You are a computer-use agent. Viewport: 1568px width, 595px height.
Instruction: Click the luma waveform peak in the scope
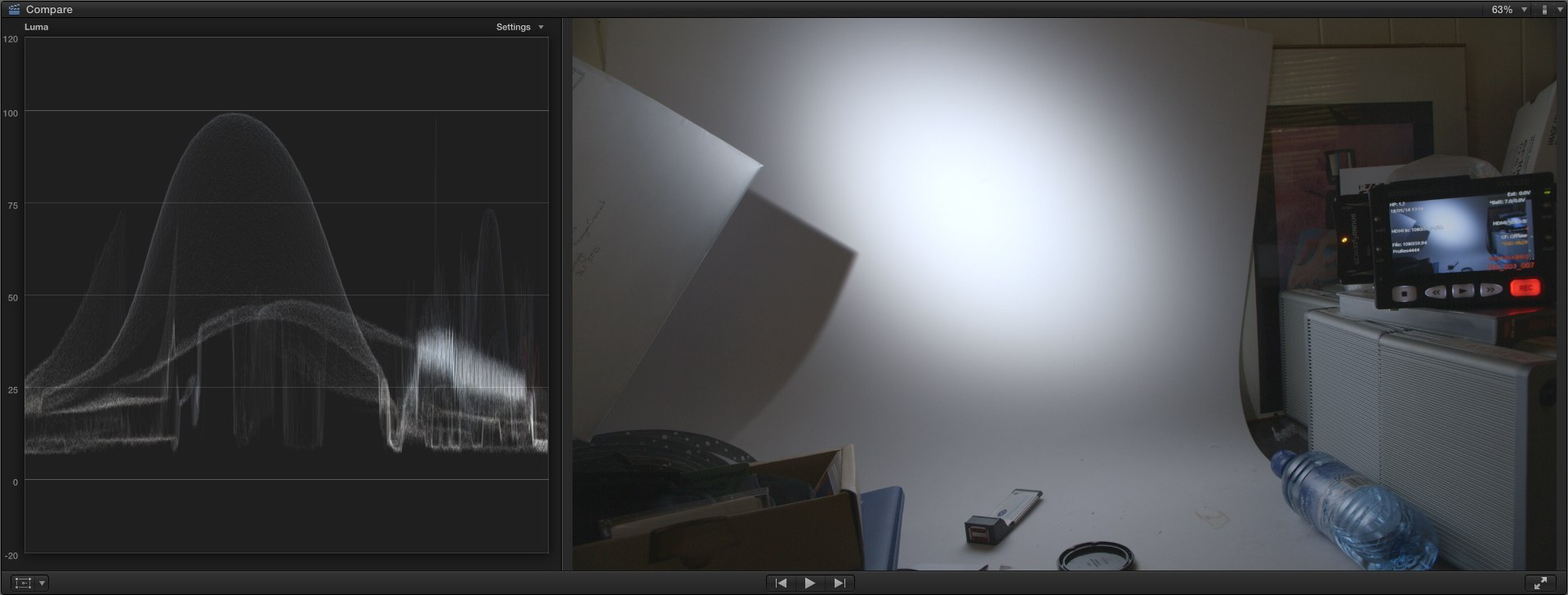pos(234,115)
